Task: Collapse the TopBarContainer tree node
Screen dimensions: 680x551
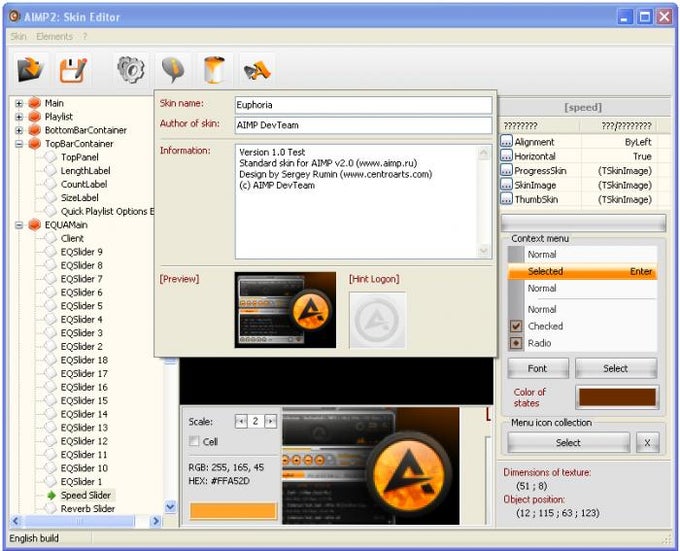Action: (x=19, y=144)
